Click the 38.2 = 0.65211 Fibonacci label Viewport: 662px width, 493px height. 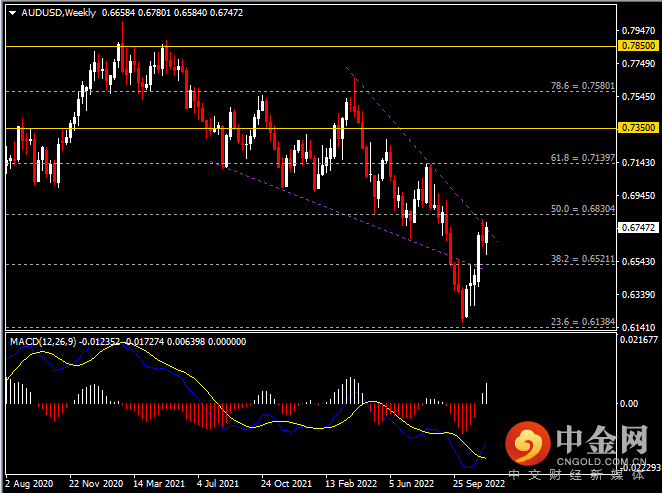tap(579, 259)
